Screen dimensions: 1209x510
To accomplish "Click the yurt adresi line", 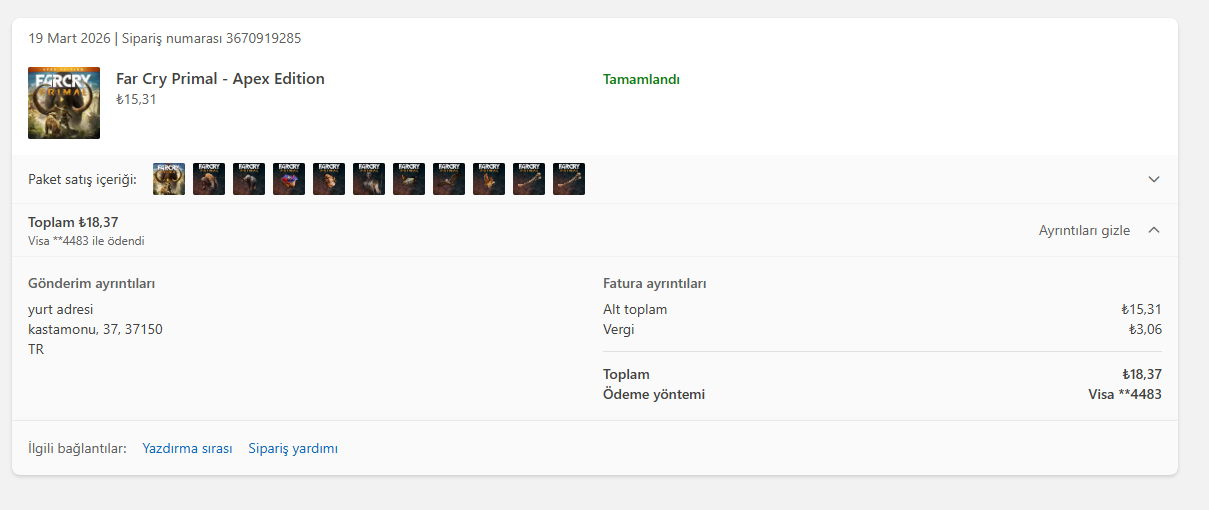I will [60, 309].
